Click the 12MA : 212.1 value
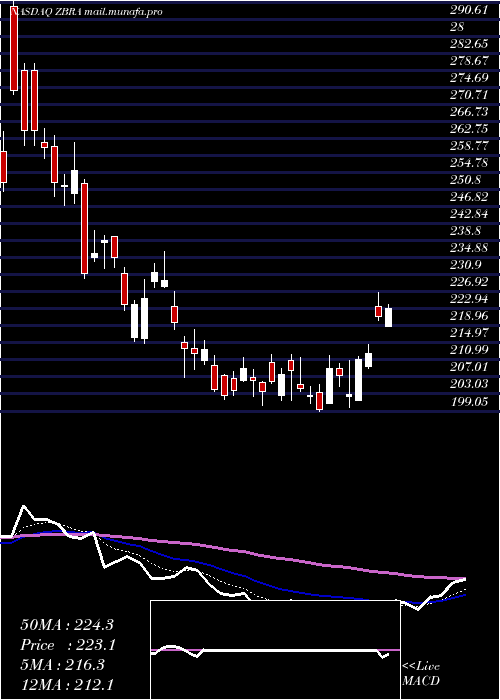Screen dimensions: 500x700 click(x=68, y=685)
